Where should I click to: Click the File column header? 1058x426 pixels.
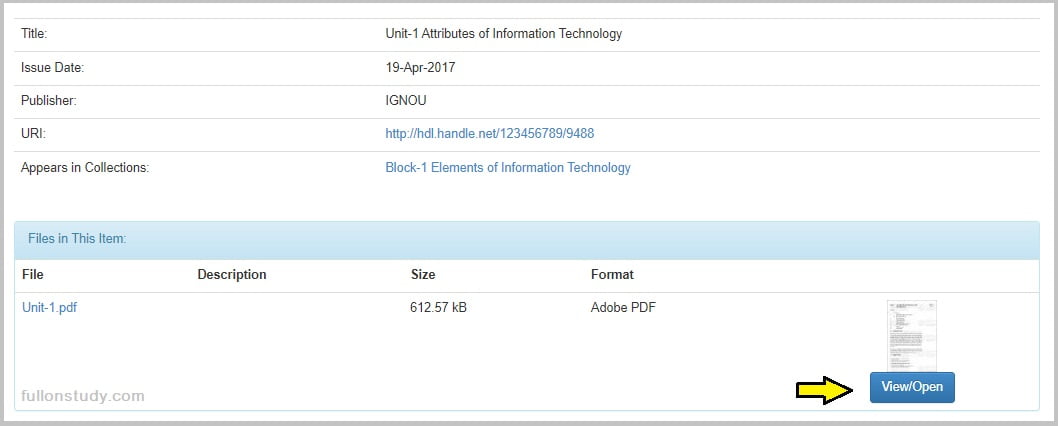point(32,274)
